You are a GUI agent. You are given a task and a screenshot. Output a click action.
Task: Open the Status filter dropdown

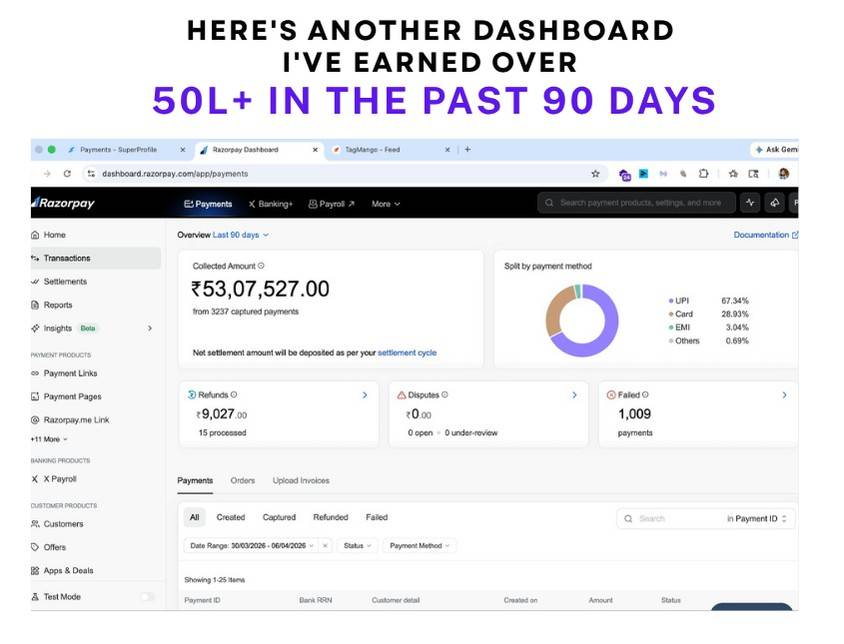[357, 545]
